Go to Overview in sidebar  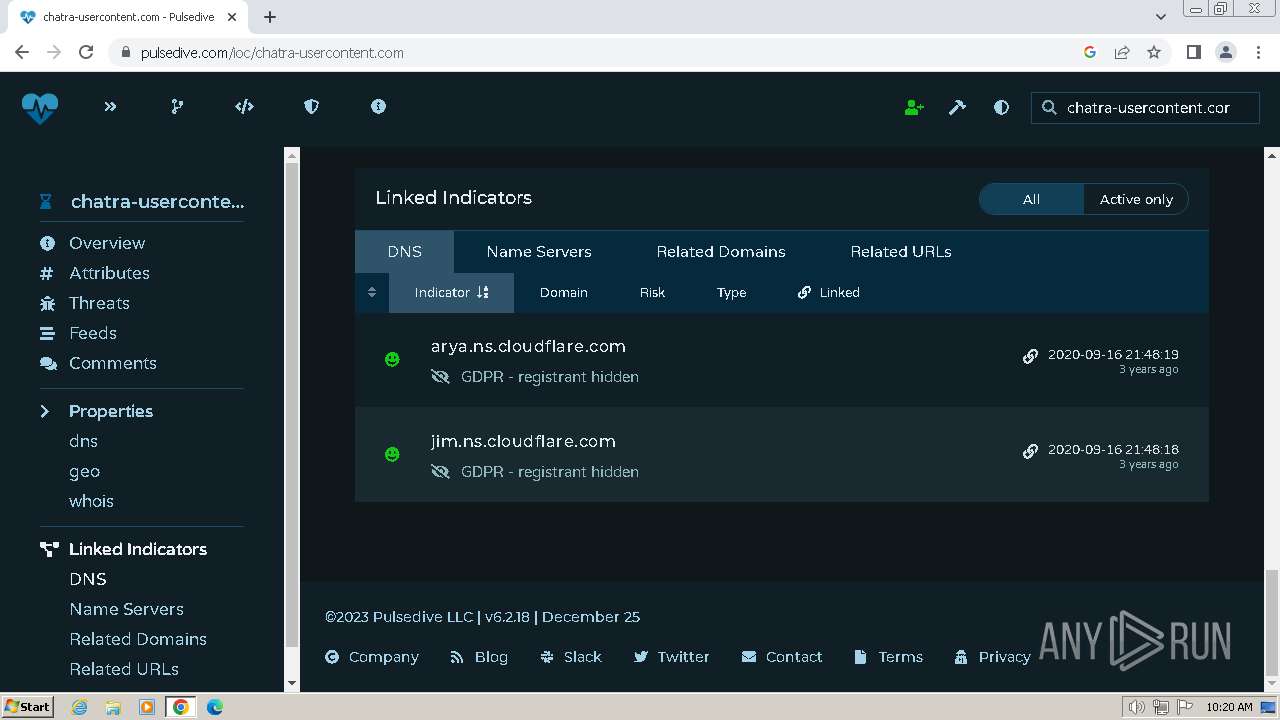[x=107, y=243]
